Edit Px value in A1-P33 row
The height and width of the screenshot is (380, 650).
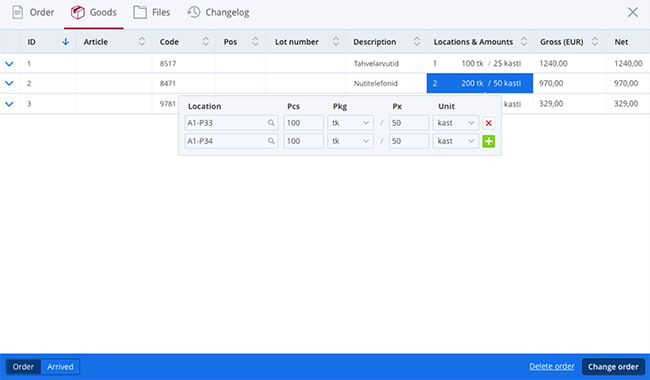click(409, 123)
